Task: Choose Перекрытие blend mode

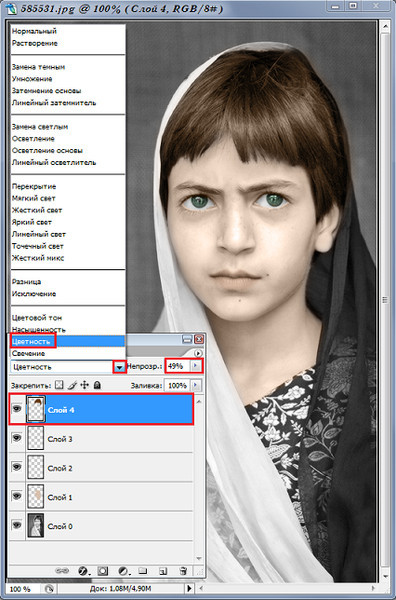Action: (x=34, y=186)
